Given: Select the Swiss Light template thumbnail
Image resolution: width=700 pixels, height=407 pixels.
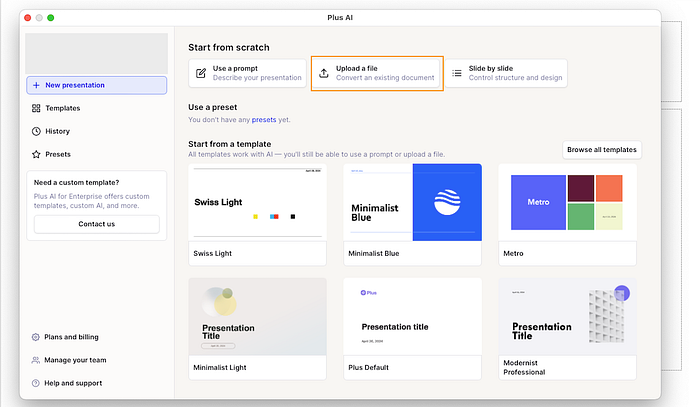Looking at the screenshot, I should 258,203.
